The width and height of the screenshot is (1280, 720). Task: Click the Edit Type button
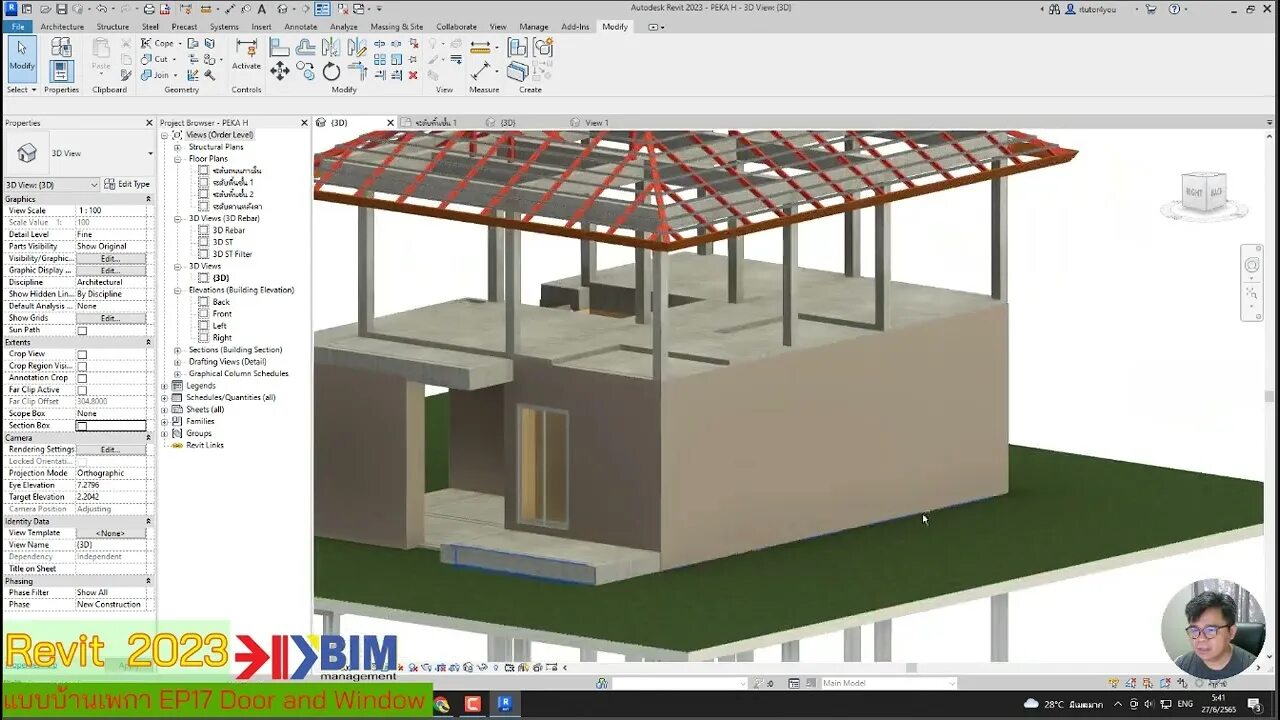(x=127, y=184)
